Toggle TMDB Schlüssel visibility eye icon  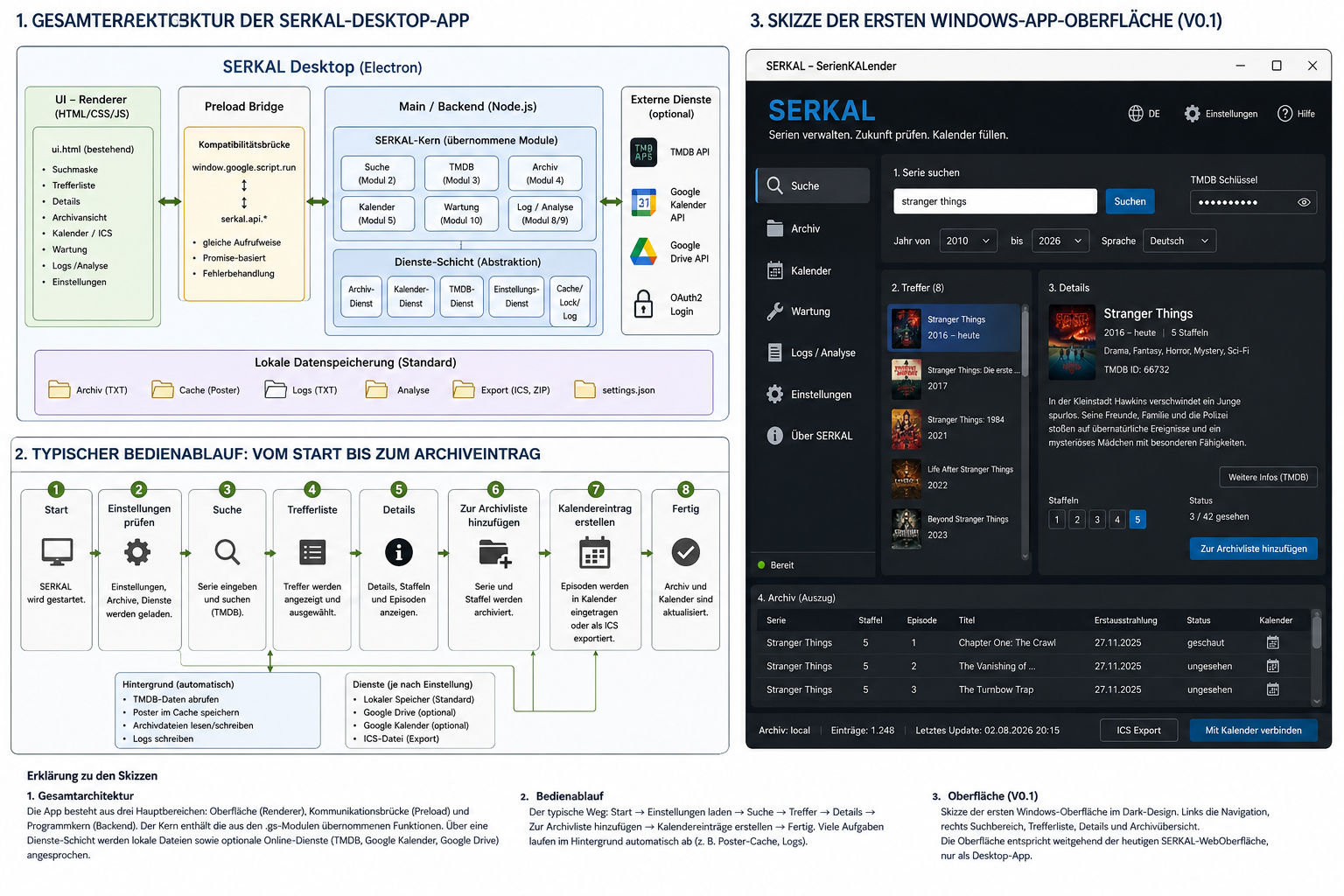tap(1304, 202)
